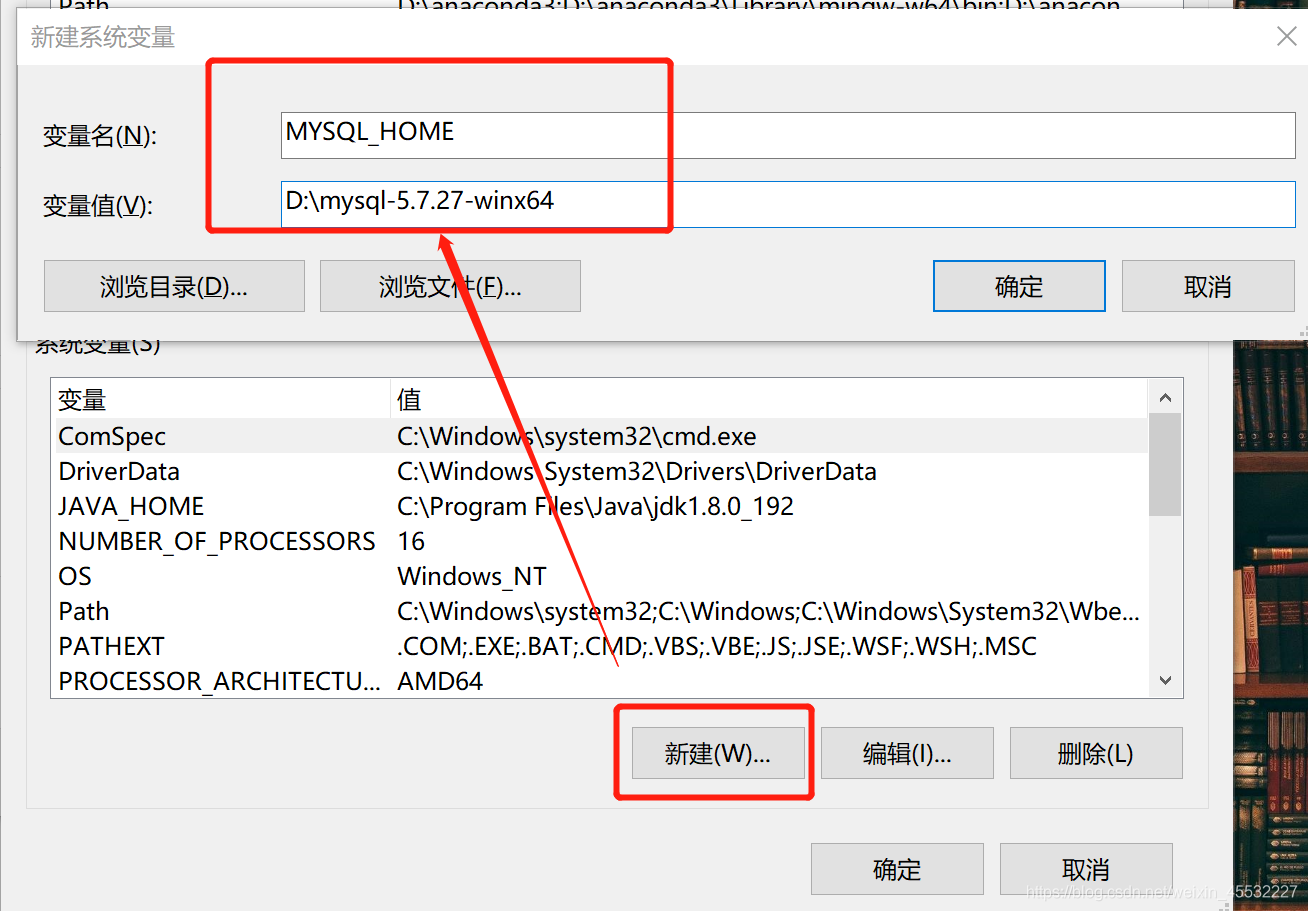
Task: Select the PATHEXT variable row
Action: tap(599, 646)
